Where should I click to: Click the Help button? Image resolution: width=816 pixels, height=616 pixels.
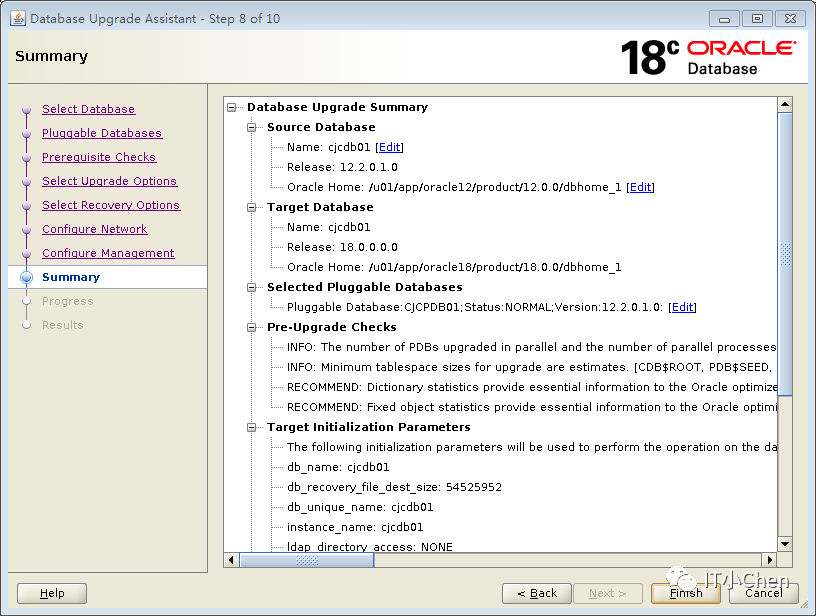coord(52,593)
